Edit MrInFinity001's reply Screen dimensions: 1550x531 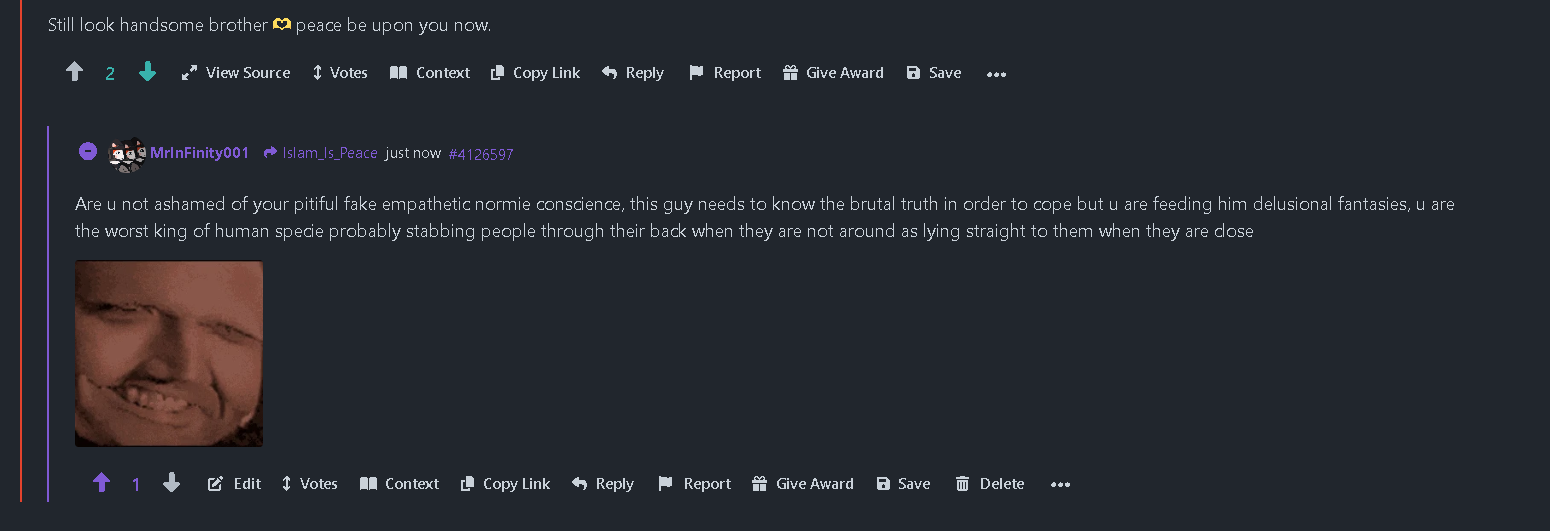pyautogui.click(x=235, y=484)
